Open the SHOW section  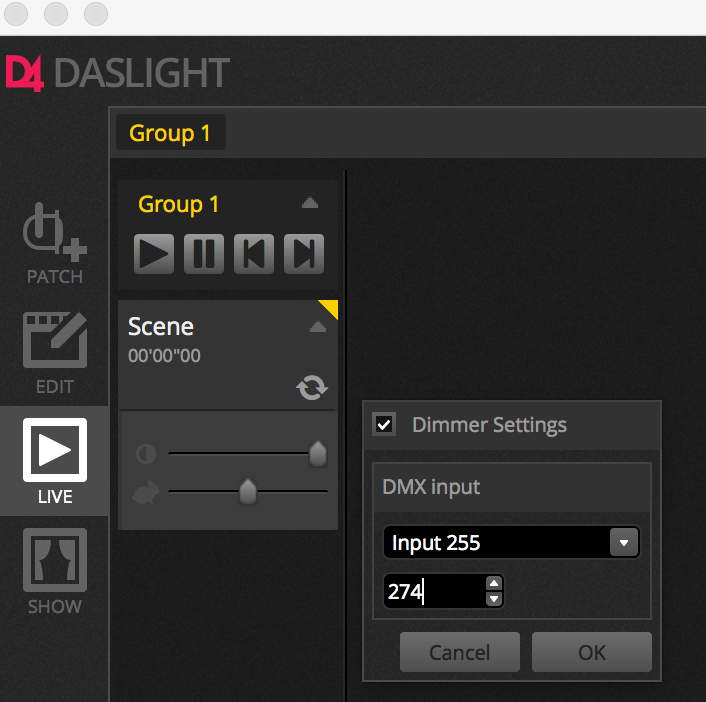(x=54, y=571)
